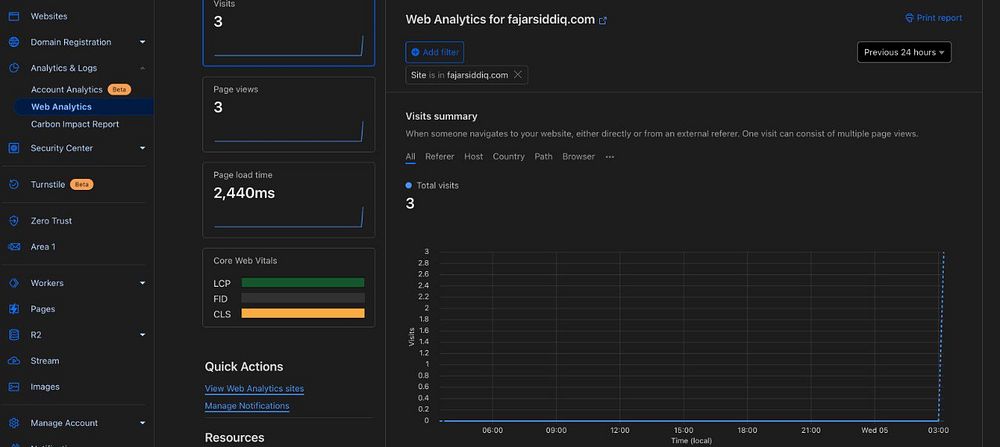Open Area 1 in the sidebar
The image size is (1000, 447).
click(43, 247)
